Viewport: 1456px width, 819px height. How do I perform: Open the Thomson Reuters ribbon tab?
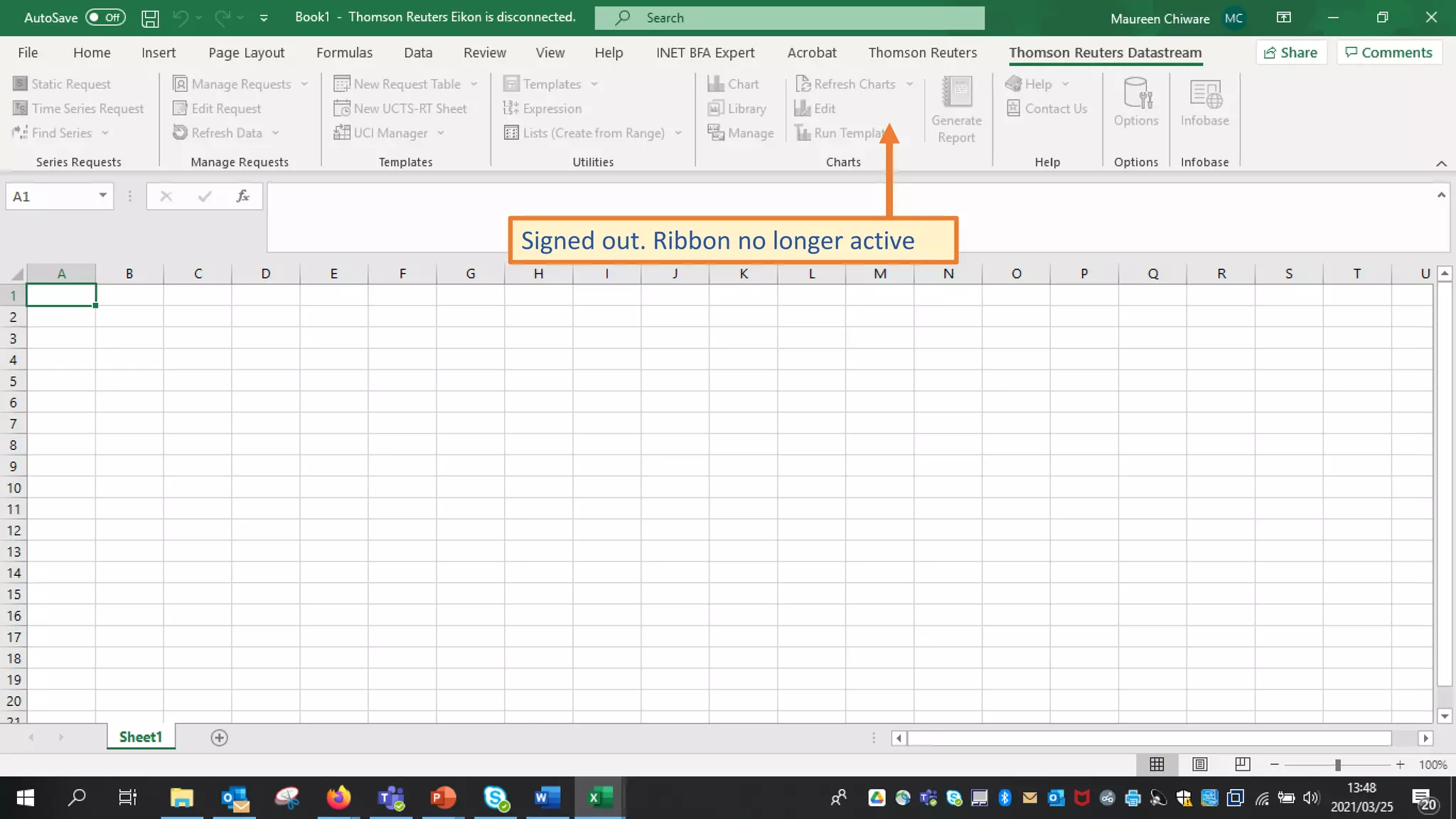point(922,53)
